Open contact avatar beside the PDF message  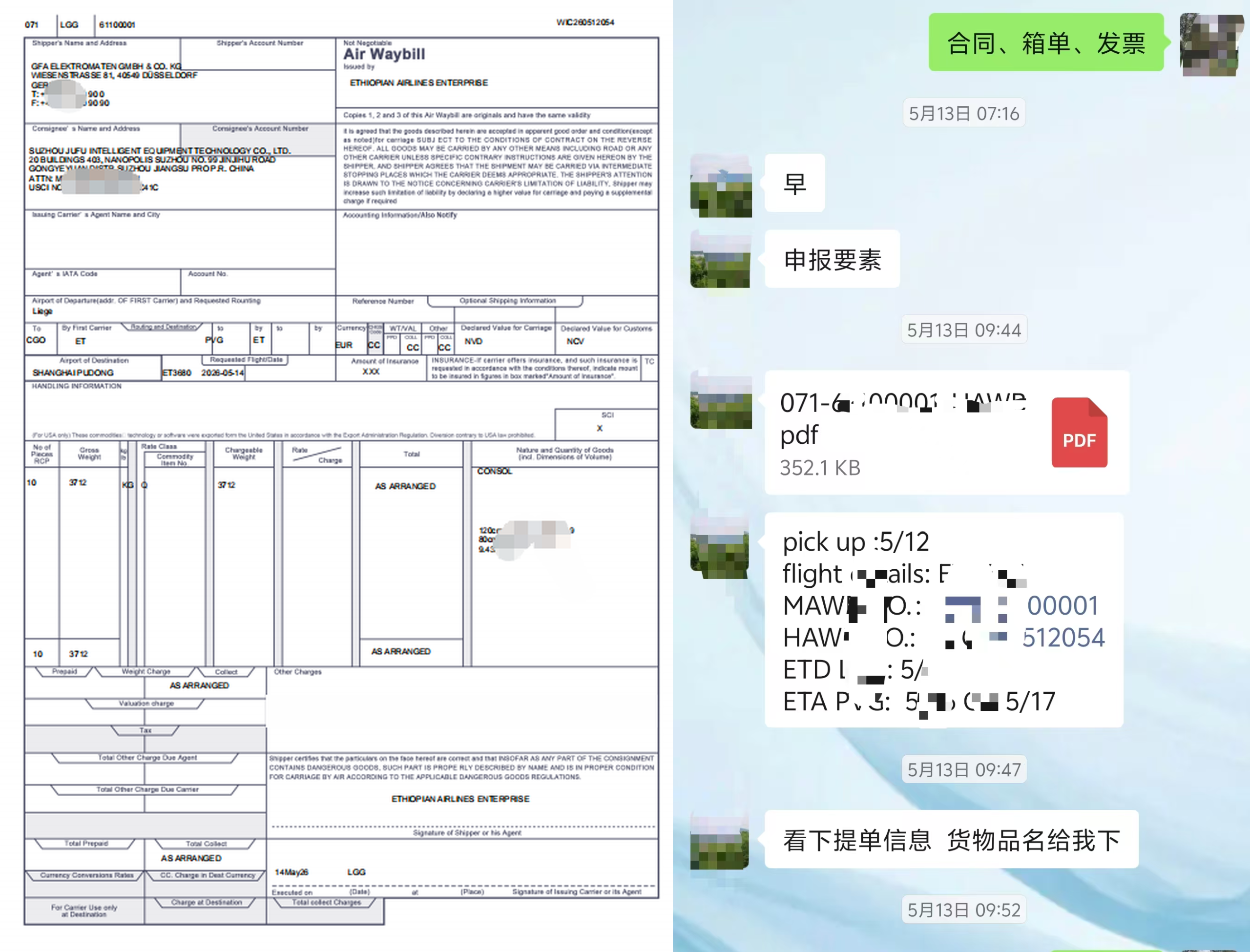pyautogui.click(x=721, y=400)
